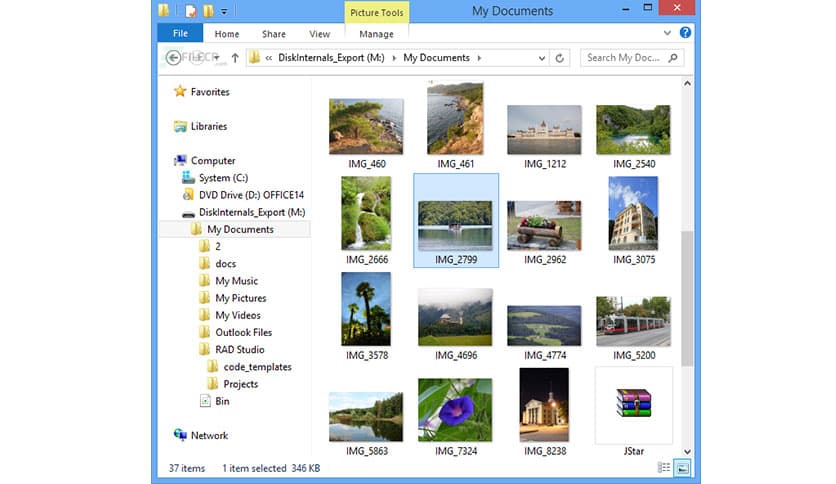Select IMG_2540 thumbnail

(x=633, y=130)
